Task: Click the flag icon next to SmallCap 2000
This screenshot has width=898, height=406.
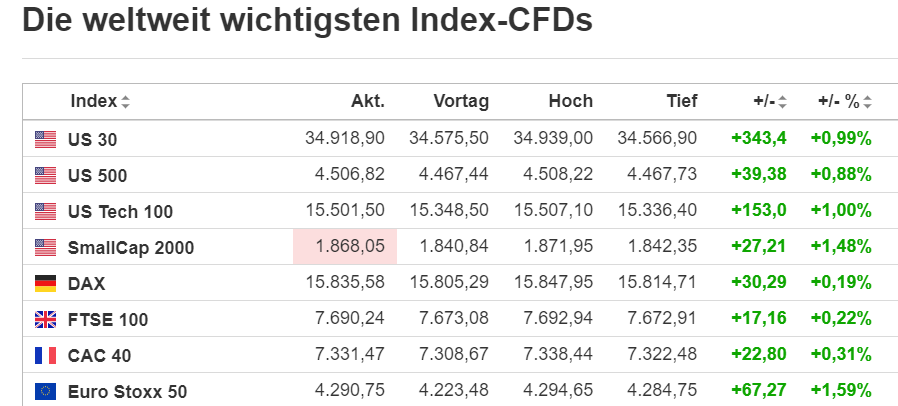Action: tap(45, 247)
